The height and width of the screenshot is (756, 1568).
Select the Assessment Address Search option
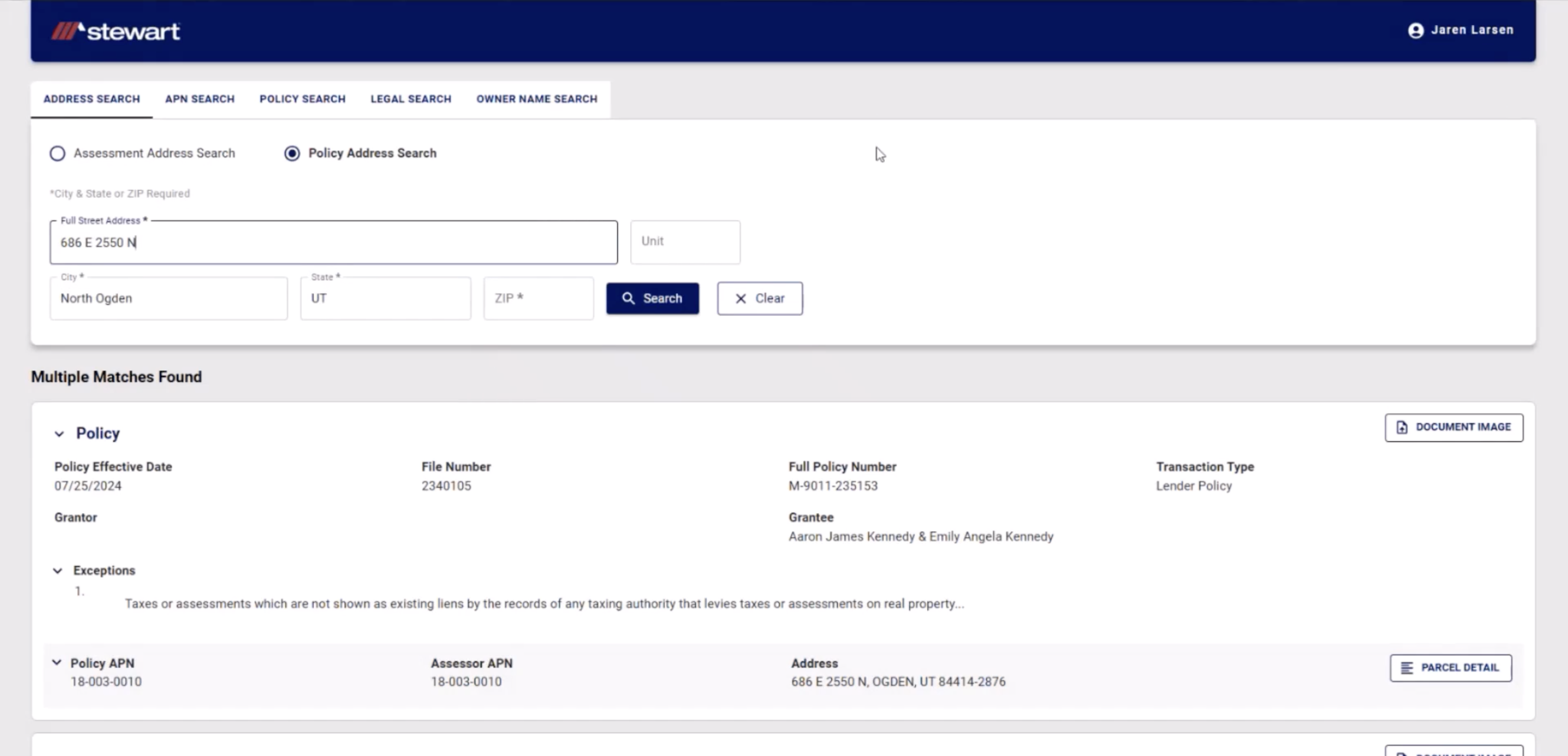(57, 154)
